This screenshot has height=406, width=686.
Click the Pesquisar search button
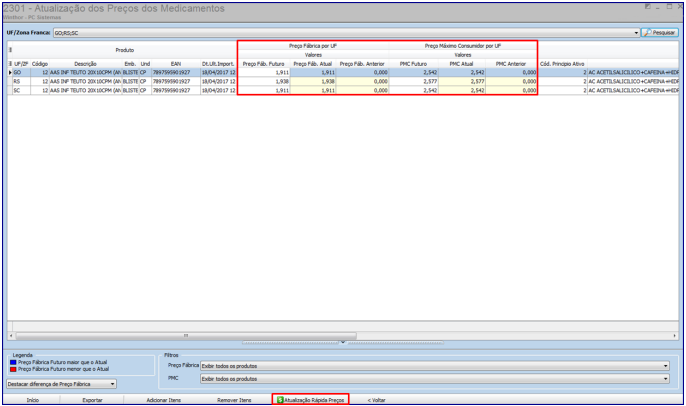point(660,33)
